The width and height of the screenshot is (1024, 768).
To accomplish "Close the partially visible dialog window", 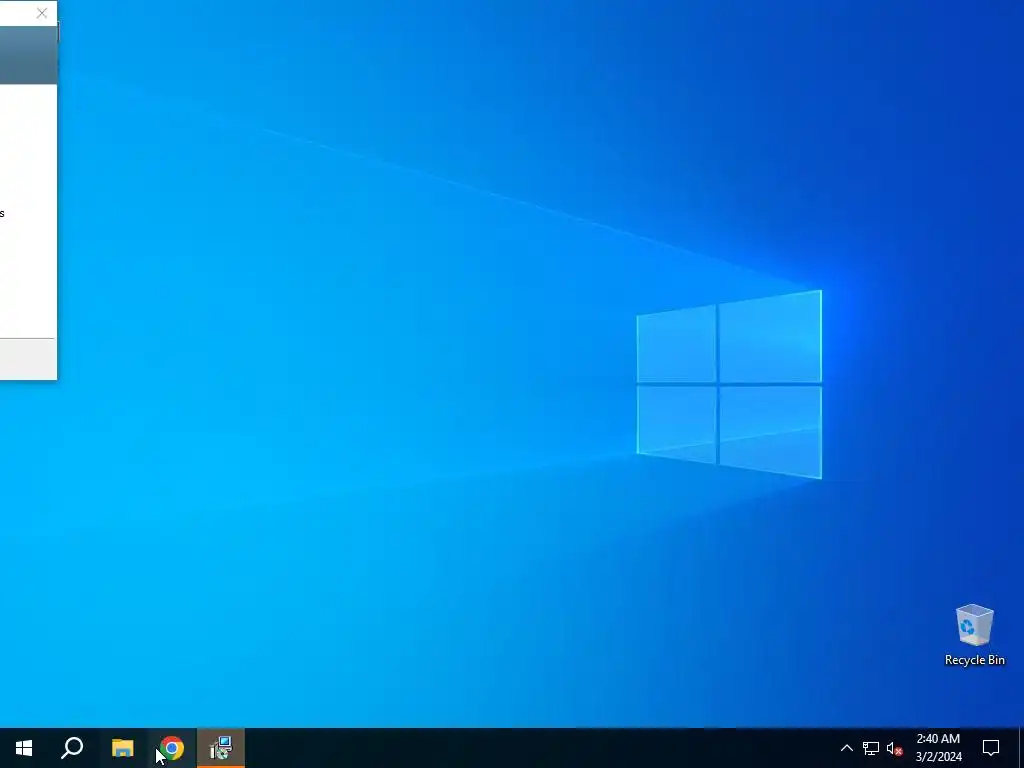I will tap(42, 13).
